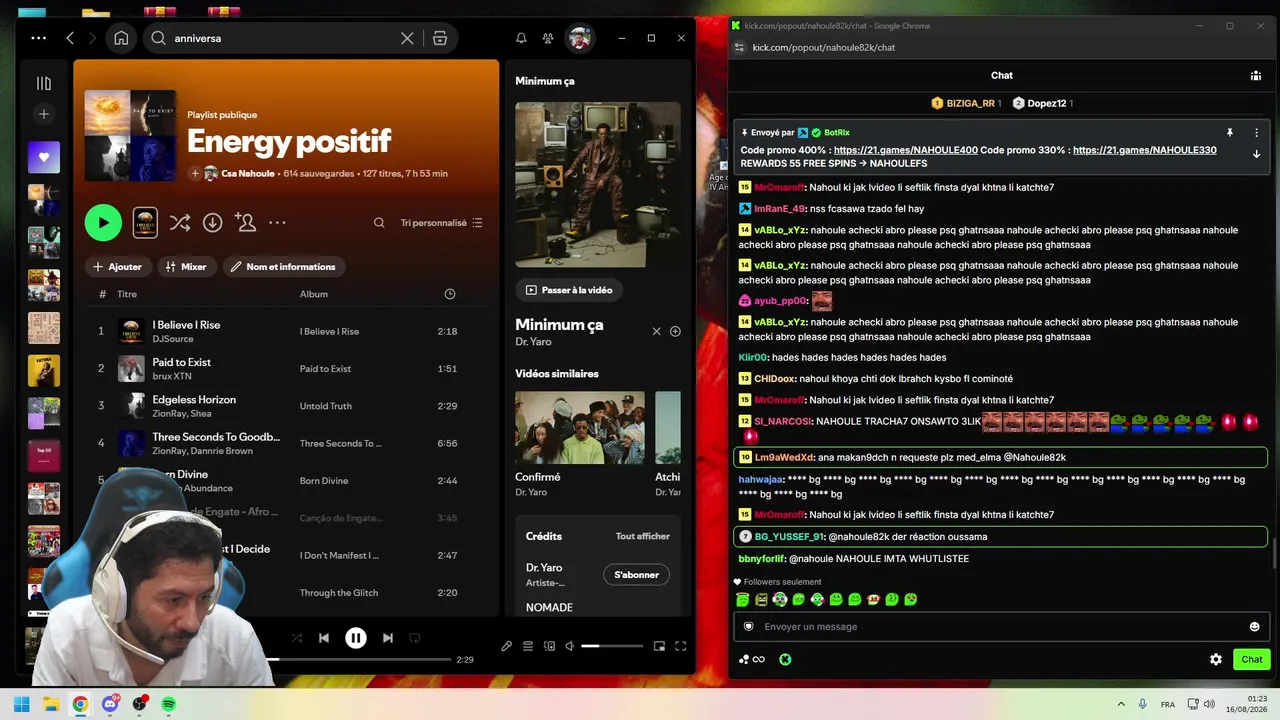
Task: Open the Kick chat user list icon
Action: (1256, 75)
